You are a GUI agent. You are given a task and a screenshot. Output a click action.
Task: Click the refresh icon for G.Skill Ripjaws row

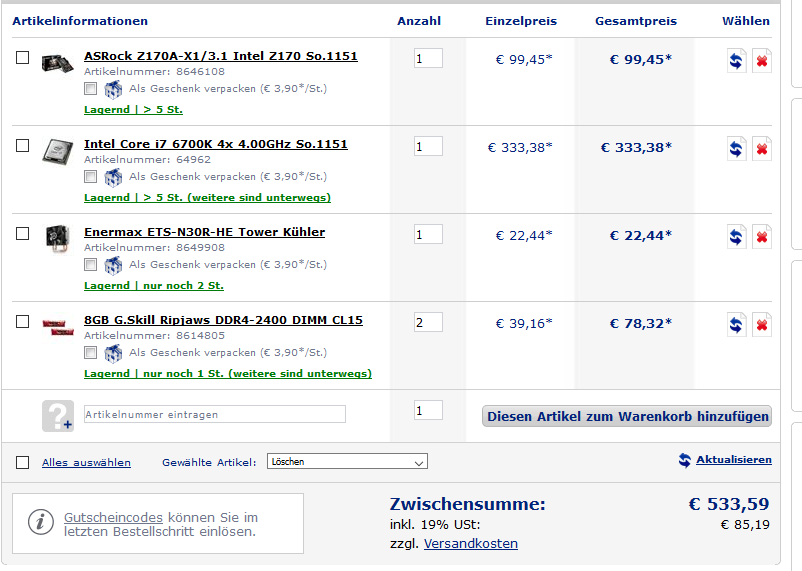point(736,325)
